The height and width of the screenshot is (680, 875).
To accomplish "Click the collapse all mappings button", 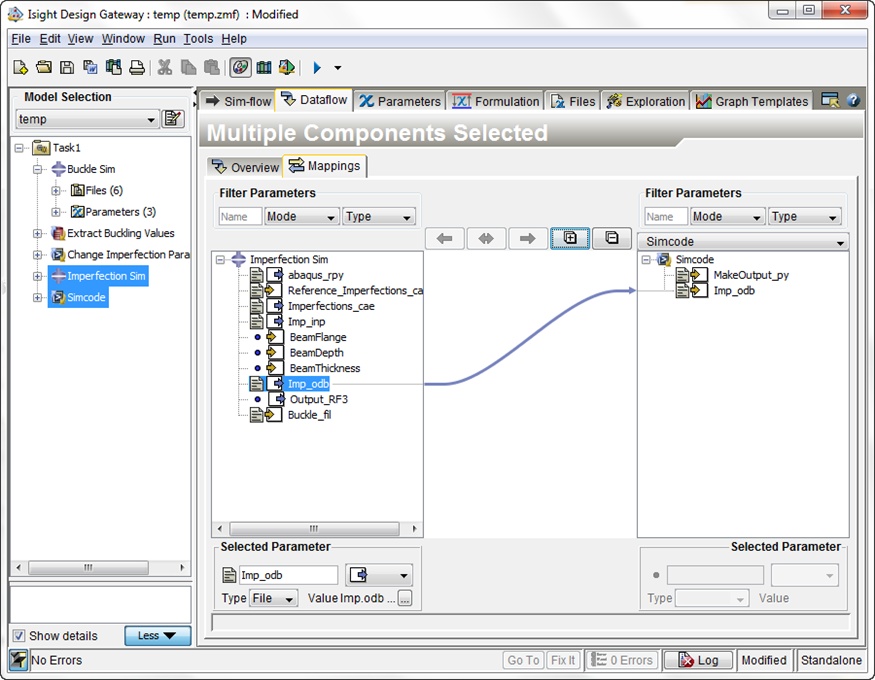I will pos(612,238).
